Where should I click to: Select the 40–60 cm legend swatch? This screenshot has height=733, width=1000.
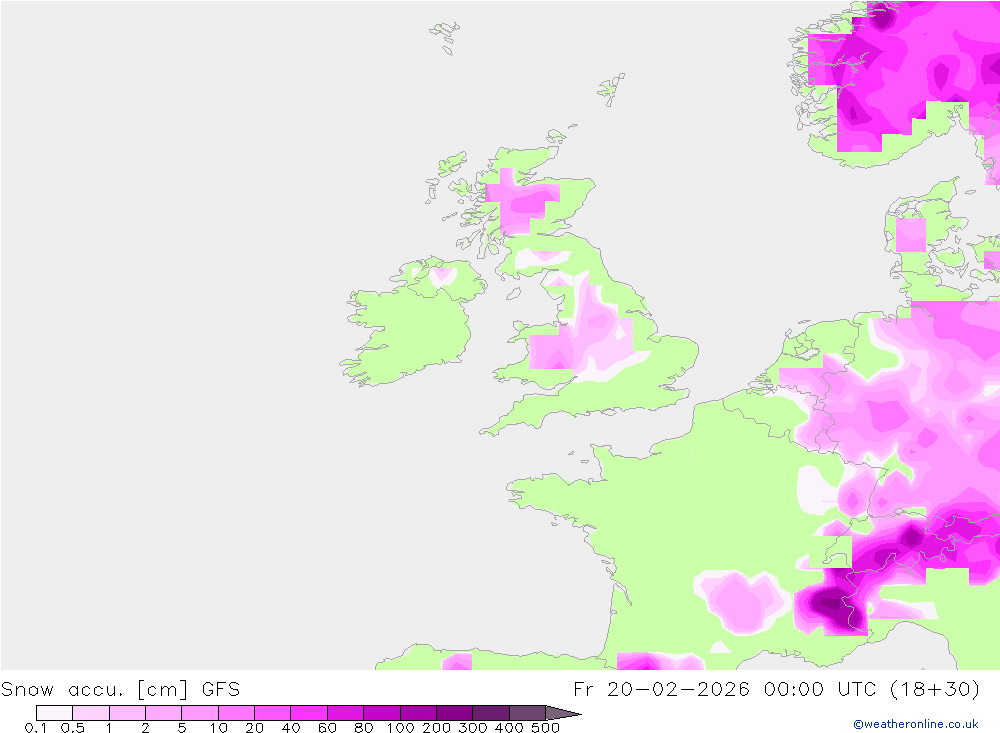[x=309, y=713]
